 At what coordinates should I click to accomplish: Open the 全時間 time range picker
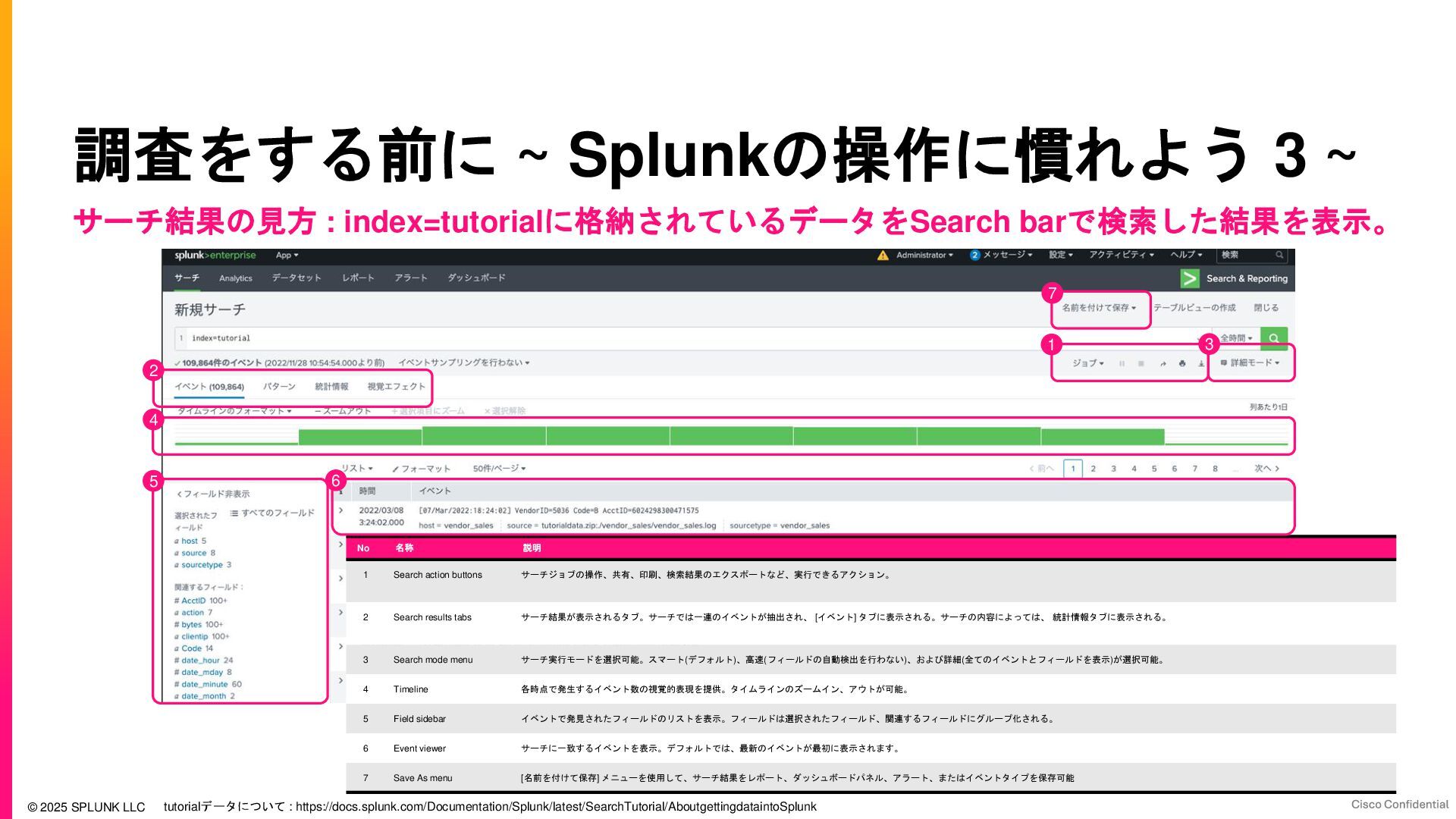point(1236,338)
